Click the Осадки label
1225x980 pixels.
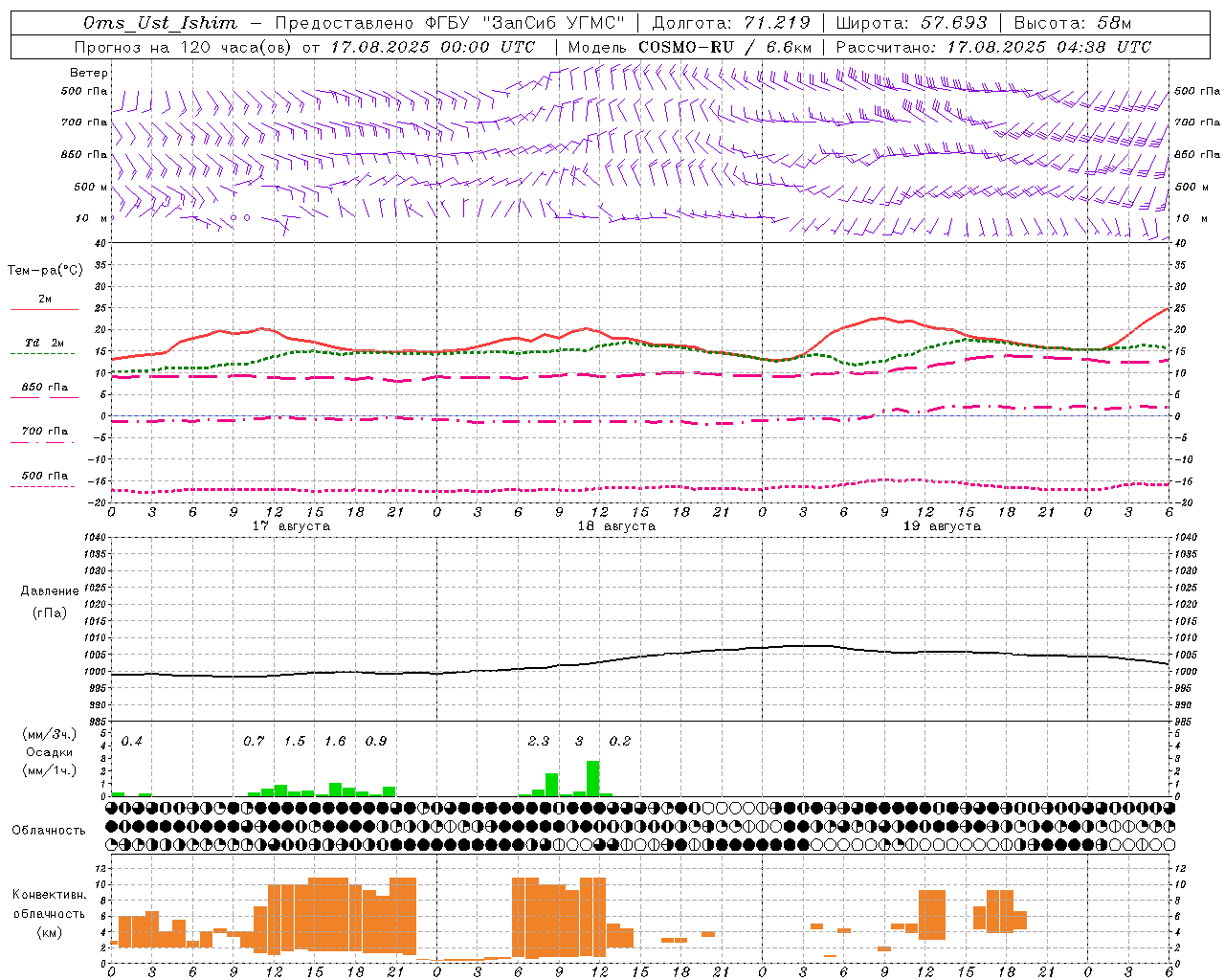[x=50, y=752]
